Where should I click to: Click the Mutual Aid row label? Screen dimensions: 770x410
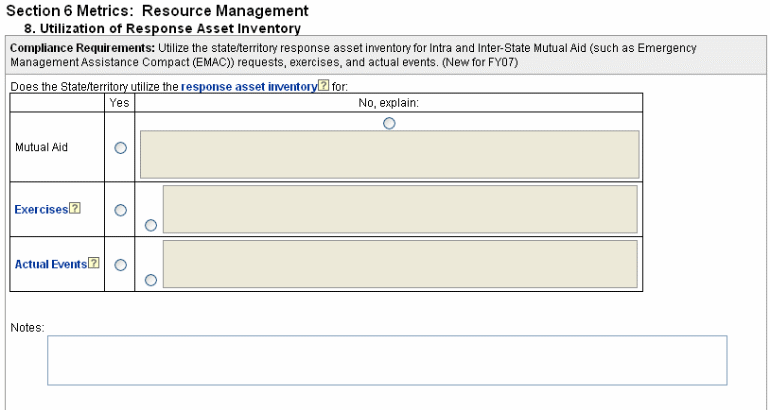click(41, 147)
